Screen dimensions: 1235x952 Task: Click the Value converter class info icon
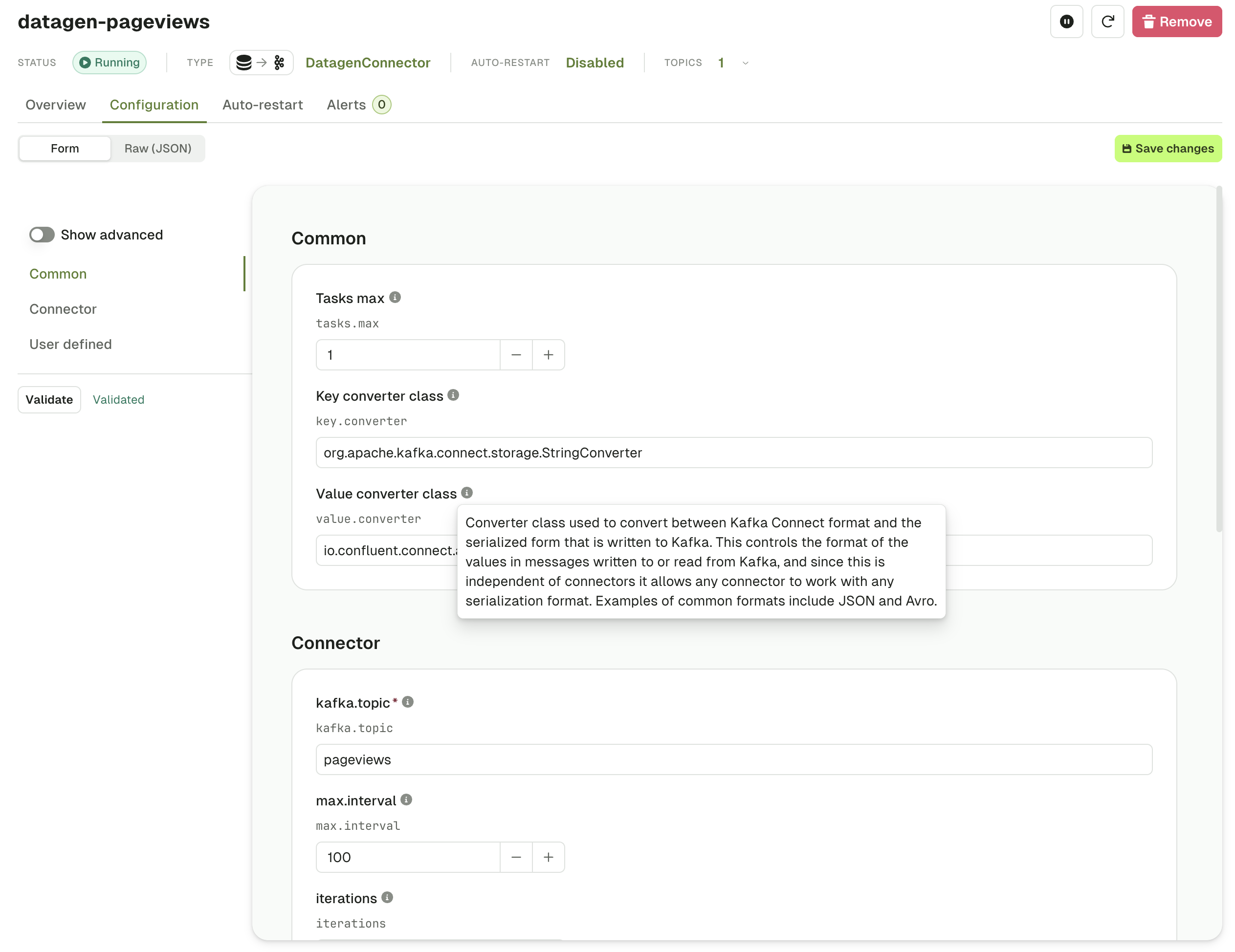(466, 493)
